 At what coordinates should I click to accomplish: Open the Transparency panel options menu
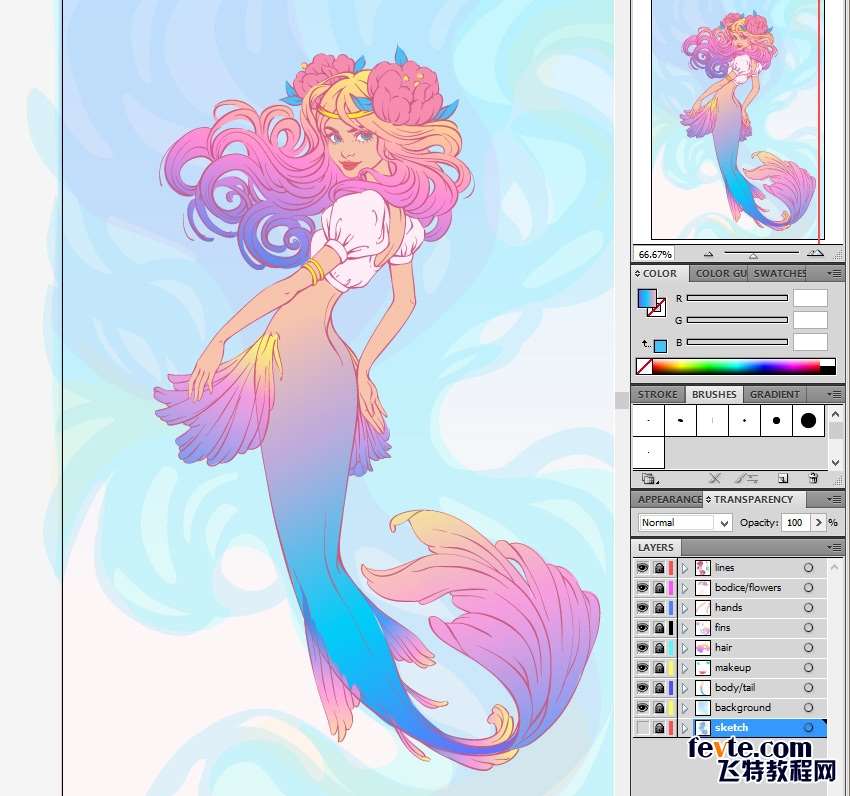[835, 499]
